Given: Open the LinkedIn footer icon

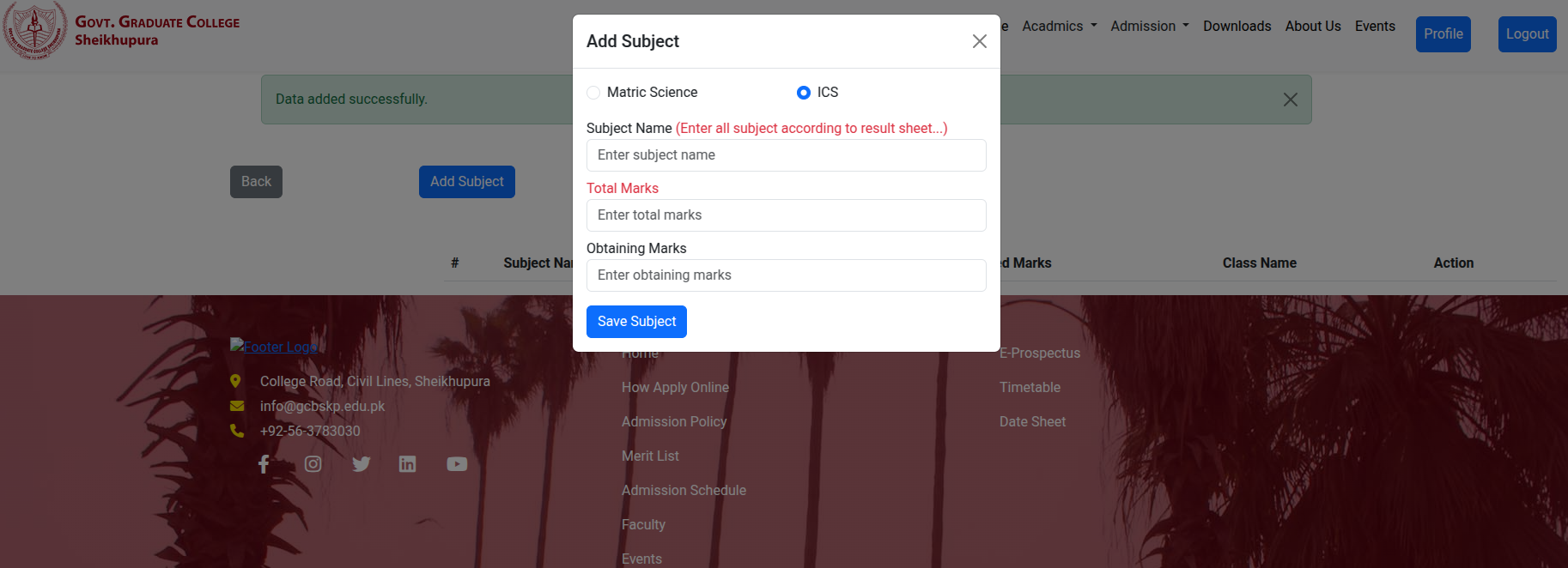Looking at the screenshot, I should (408, 464).
